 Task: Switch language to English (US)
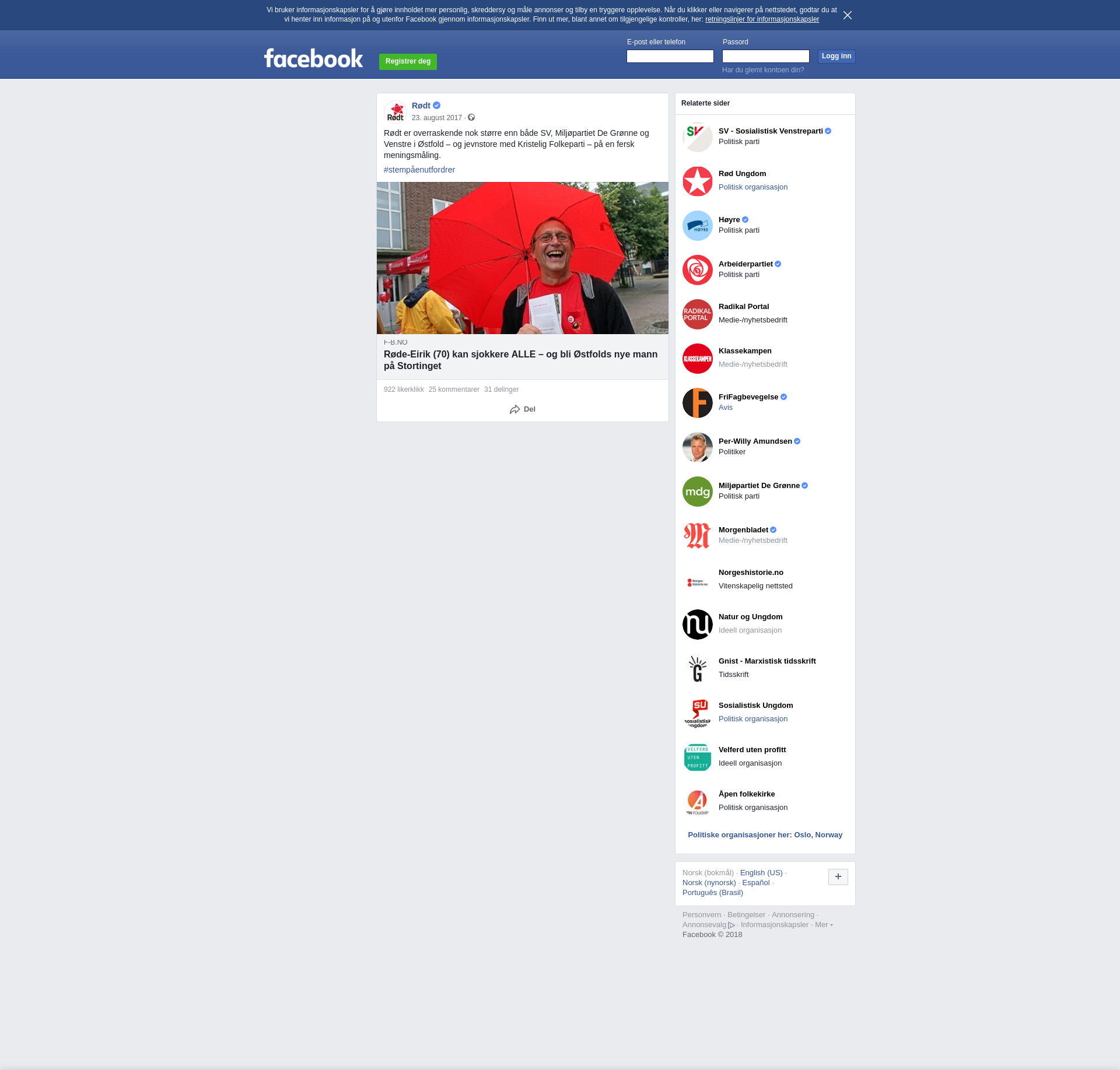pos(761,873)
